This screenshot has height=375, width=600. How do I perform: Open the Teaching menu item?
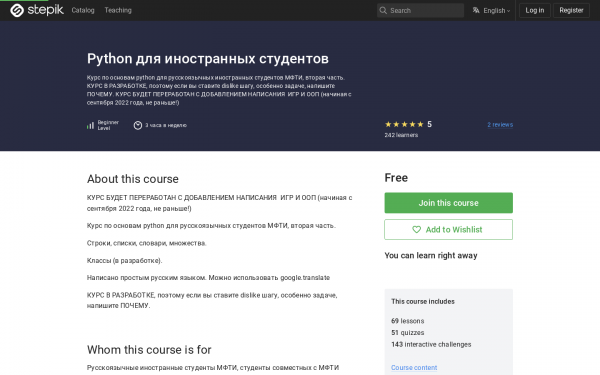(118, 10)
